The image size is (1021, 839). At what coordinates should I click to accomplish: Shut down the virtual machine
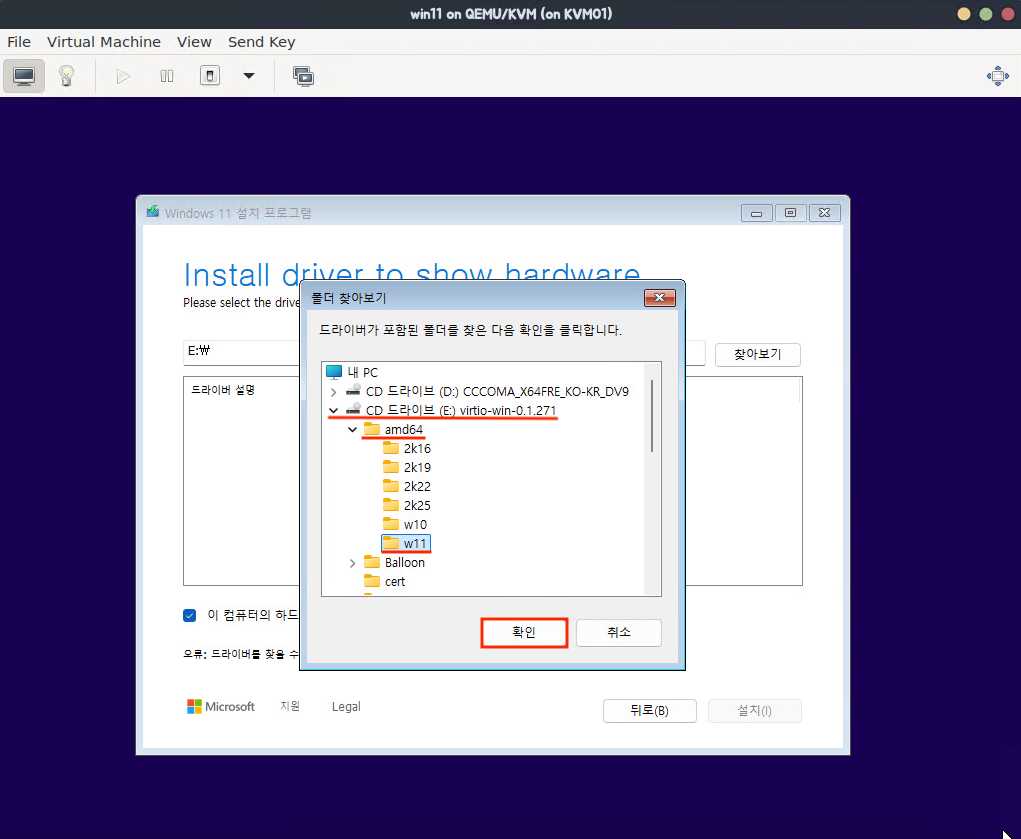coord(210,76)
